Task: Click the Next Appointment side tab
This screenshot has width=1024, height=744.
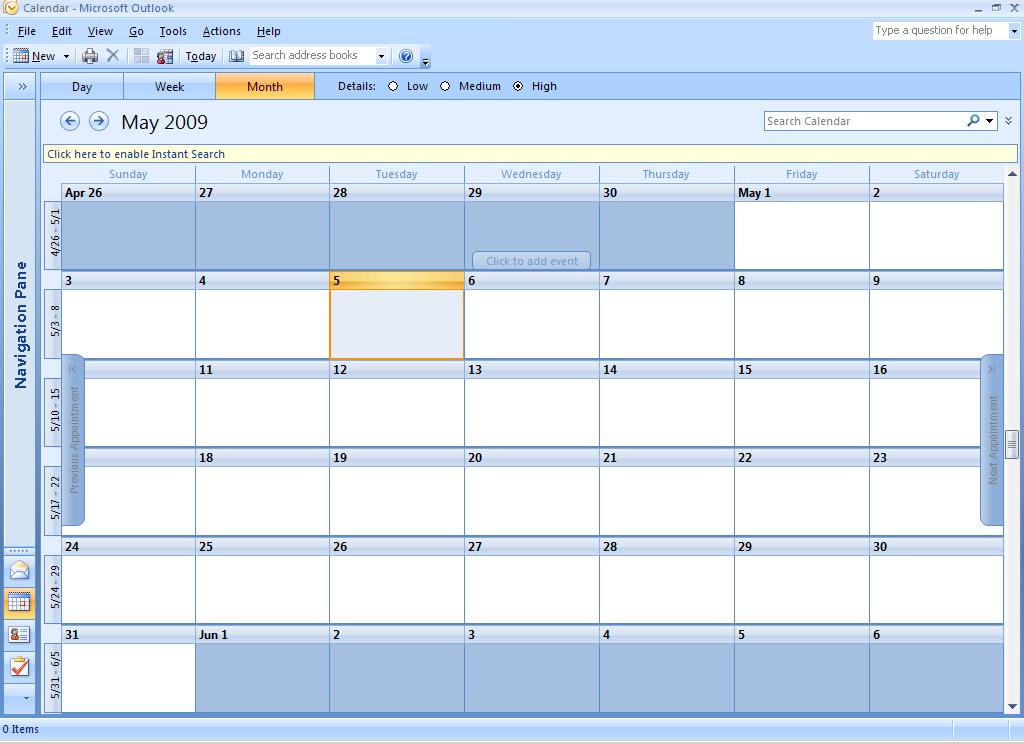Action: [x=992, y=439]
